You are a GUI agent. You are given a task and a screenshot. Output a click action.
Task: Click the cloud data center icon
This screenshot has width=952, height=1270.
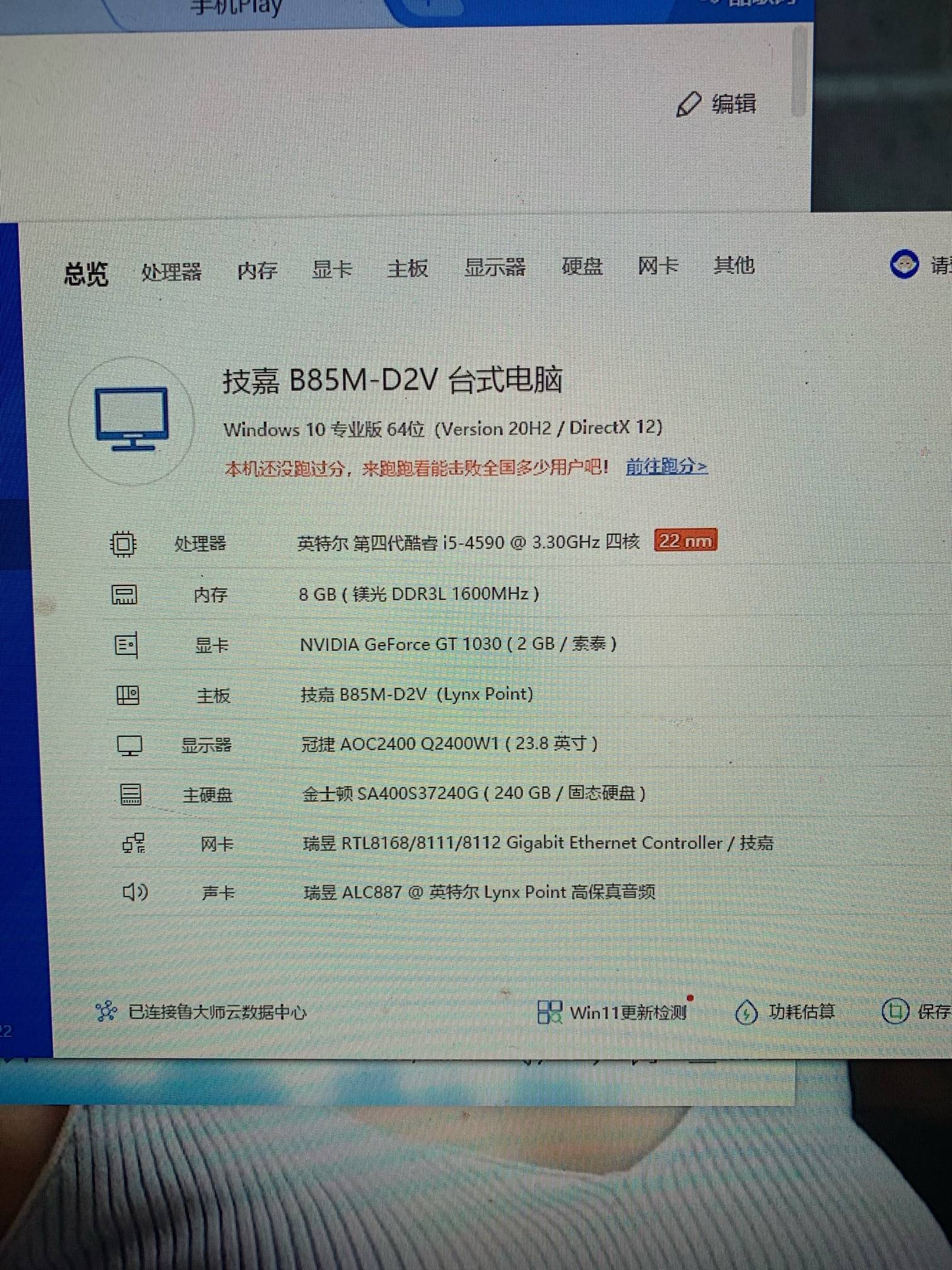(106, 1011)
